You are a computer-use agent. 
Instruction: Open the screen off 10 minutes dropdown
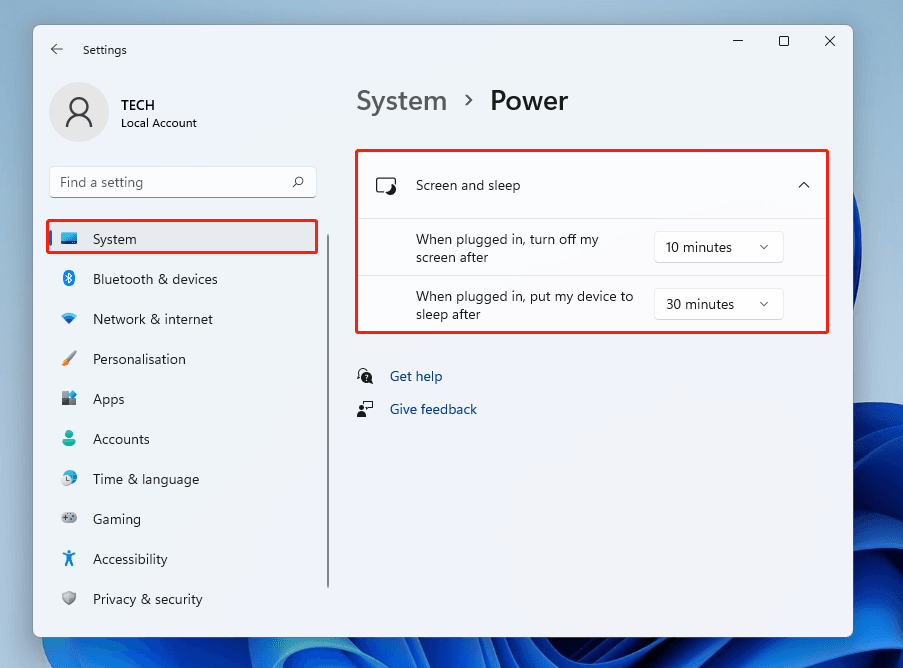point(718,247)
